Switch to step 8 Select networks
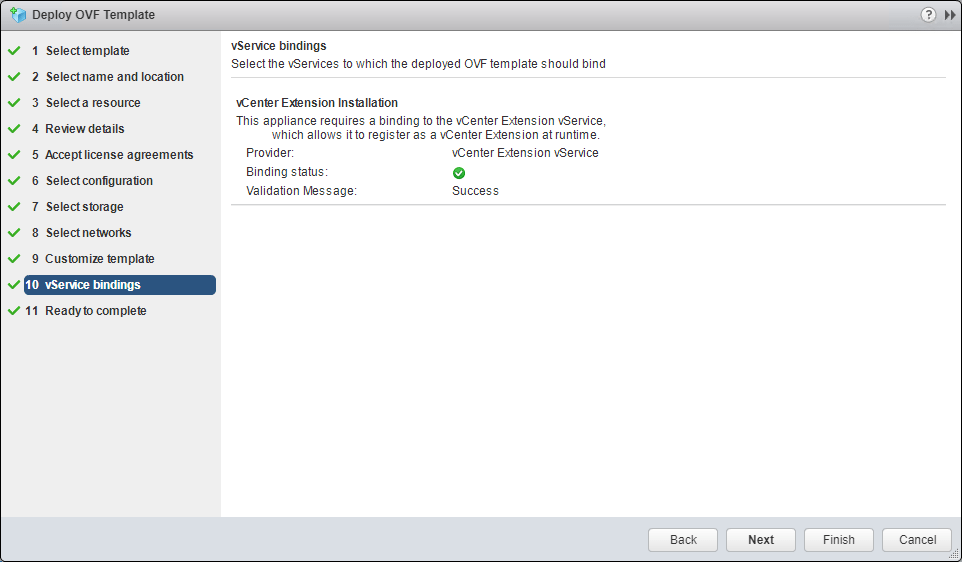This screenshot has height=562, width=962. 88,233
